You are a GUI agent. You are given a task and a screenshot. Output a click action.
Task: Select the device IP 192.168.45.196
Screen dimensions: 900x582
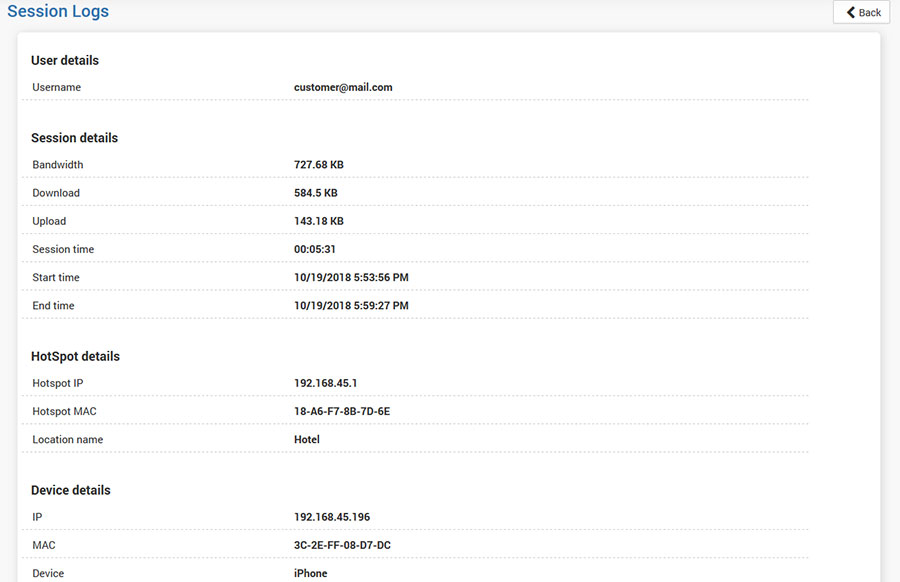coord(332,517)
